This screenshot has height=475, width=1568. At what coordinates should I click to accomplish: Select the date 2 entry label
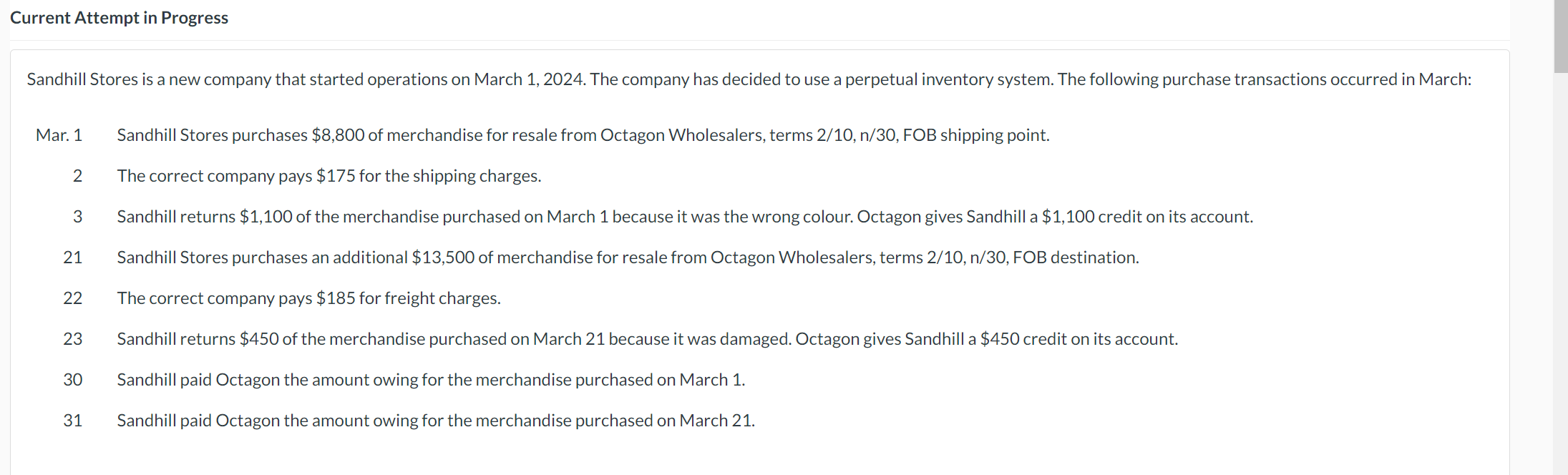point(77,175)
